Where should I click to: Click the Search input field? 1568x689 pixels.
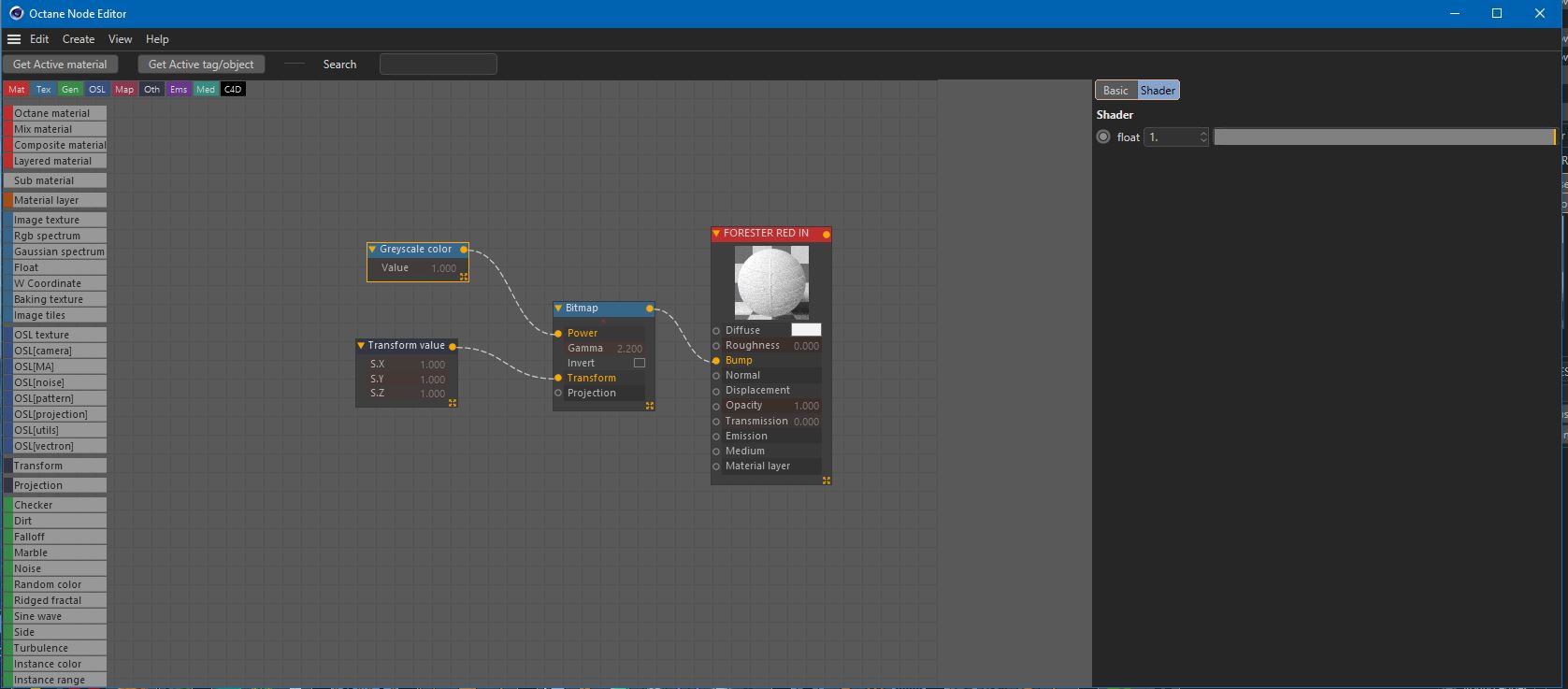[439, 65]
